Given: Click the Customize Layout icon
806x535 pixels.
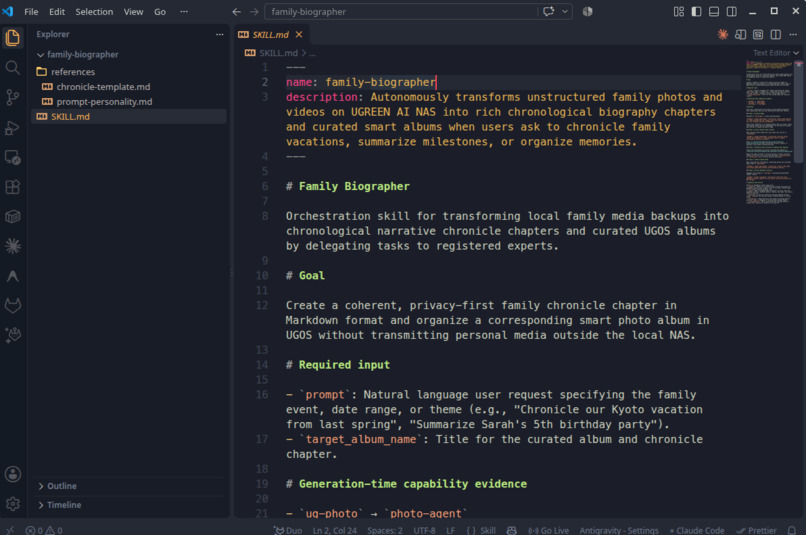Looking at the screenshot, I should (x=679, y=11).
